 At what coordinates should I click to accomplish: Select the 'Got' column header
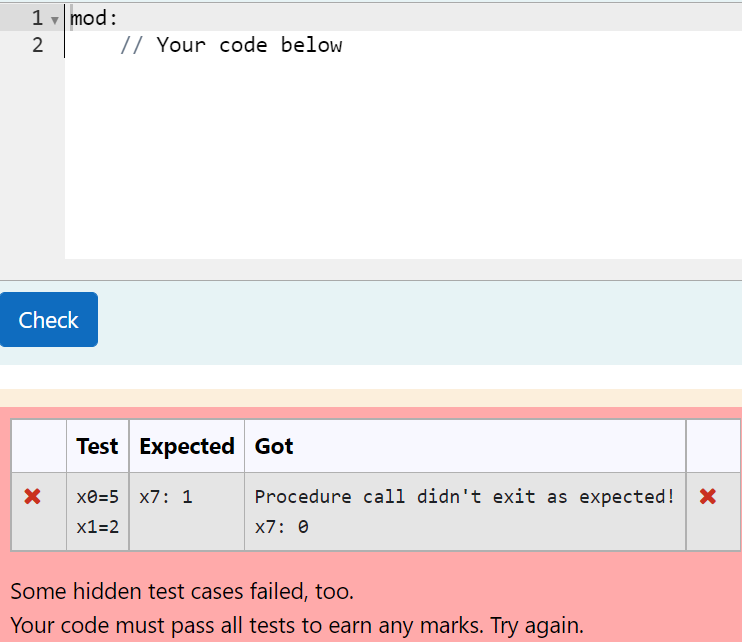(x=274, y=446)
